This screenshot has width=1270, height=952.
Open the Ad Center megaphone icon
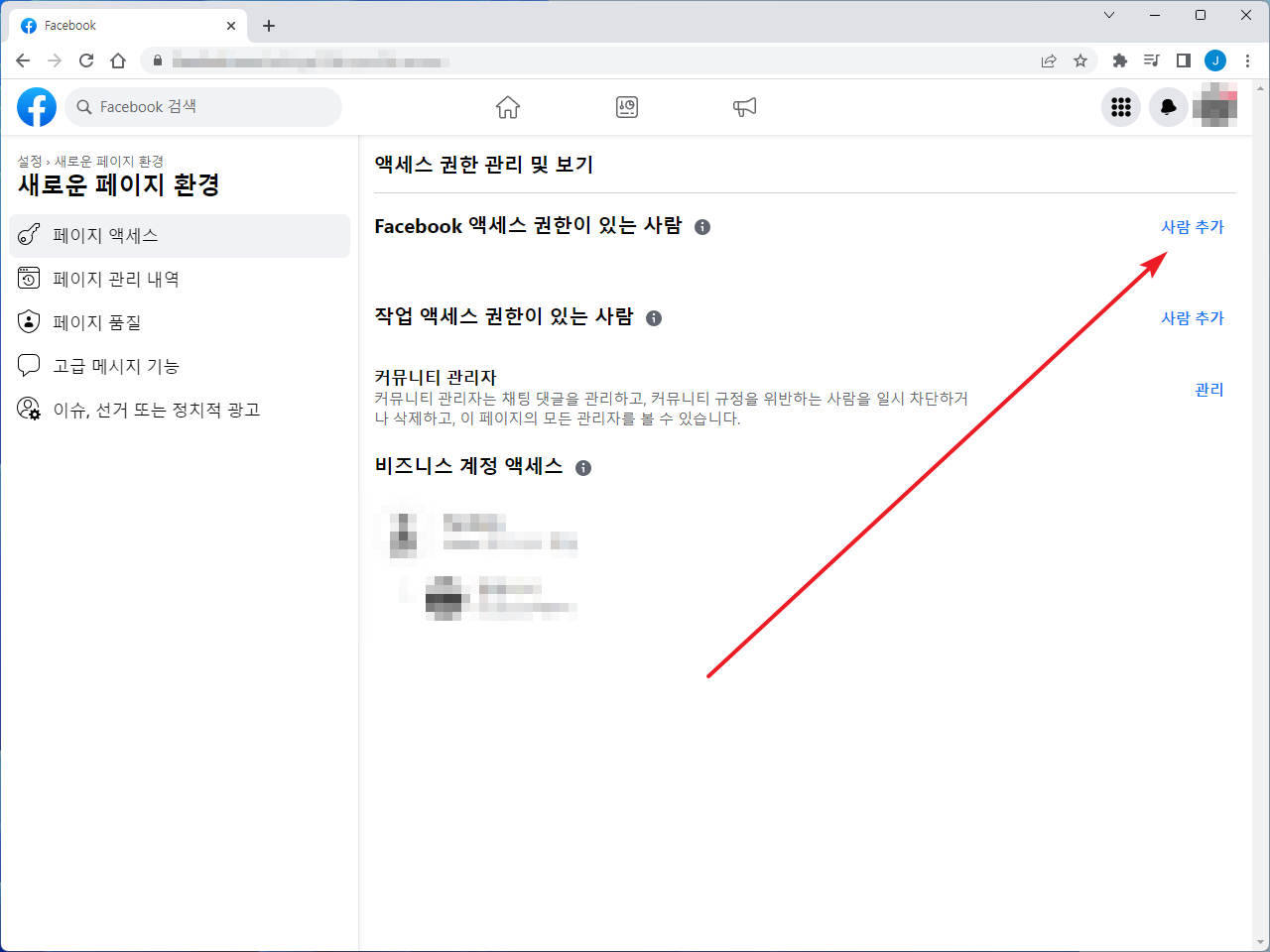tap(745, 107)
